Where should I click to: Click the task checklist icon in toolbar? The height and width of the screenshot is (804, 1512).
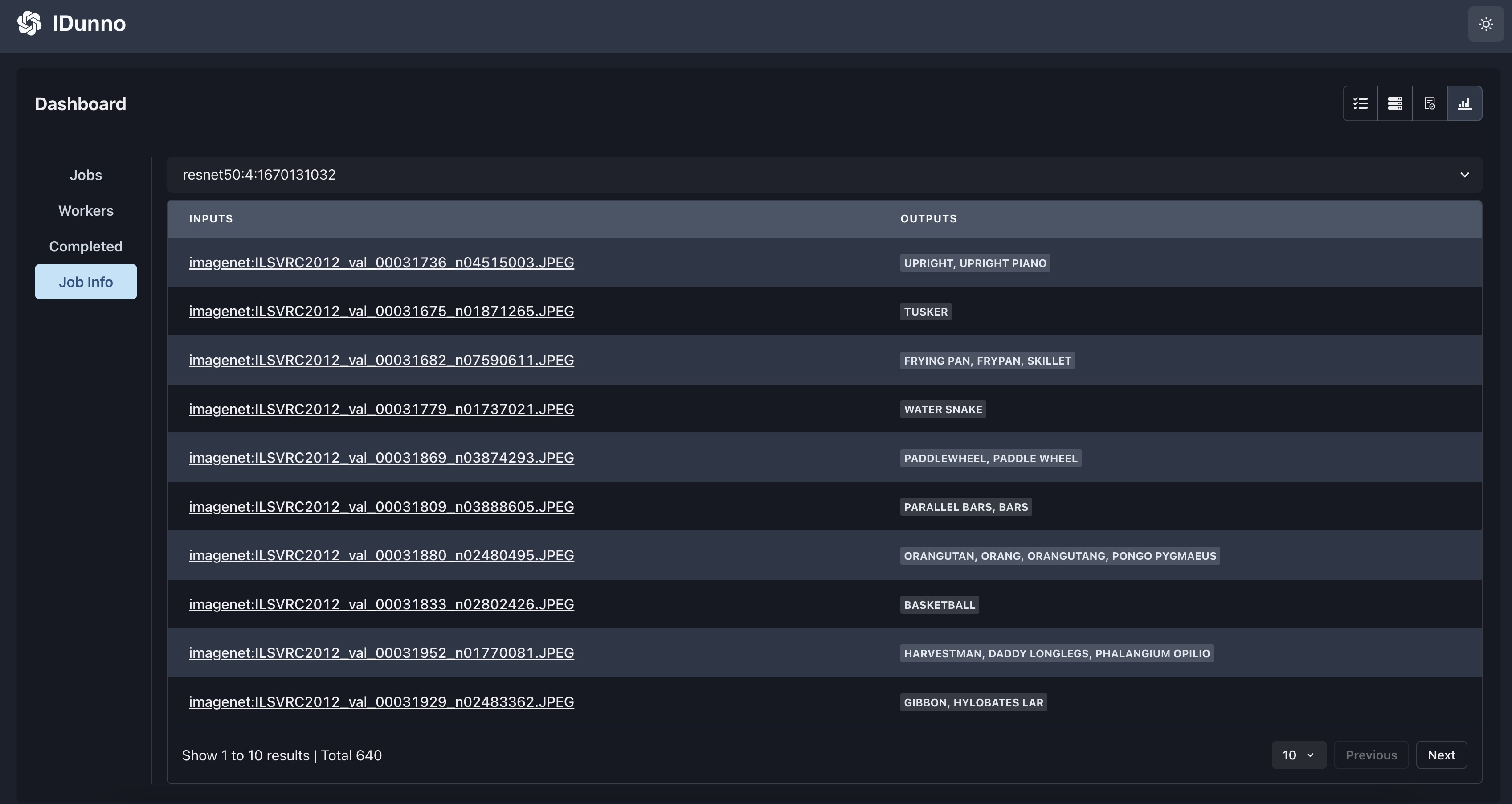(x=1361, y=103)
